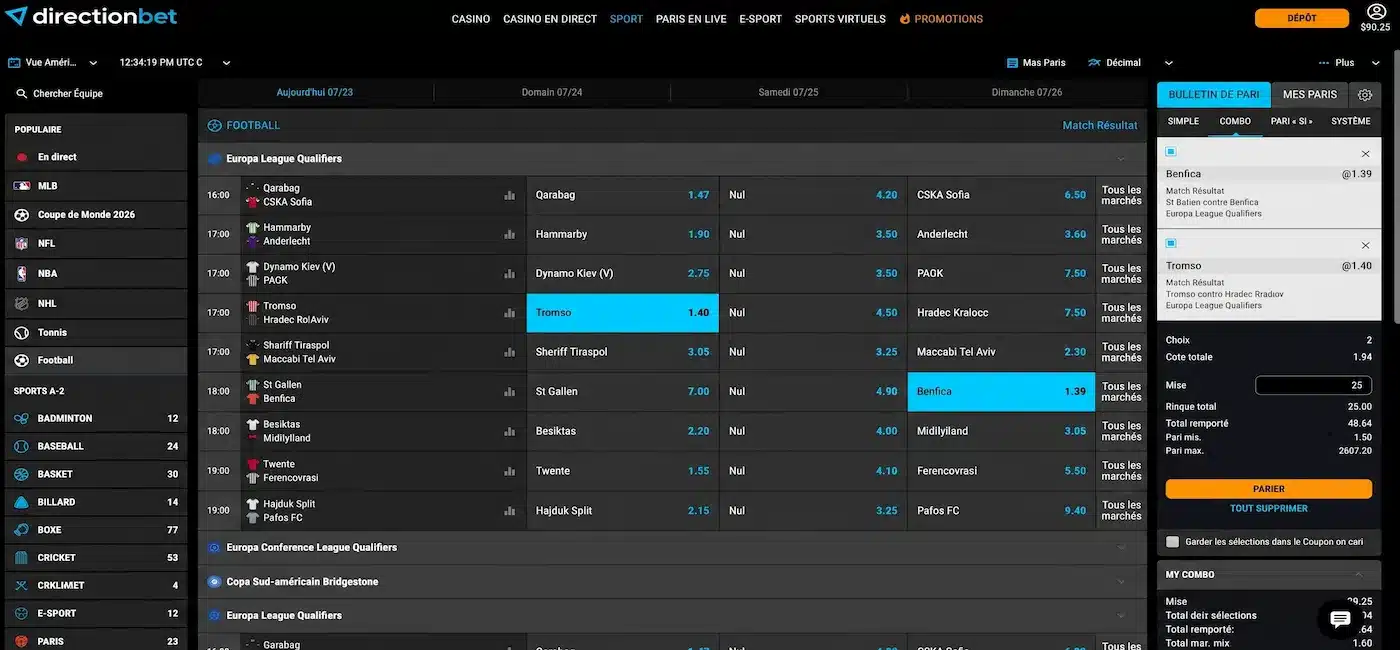1400x650 pixels.
Task: Click the Parier button
Action: click(1269, 489)
